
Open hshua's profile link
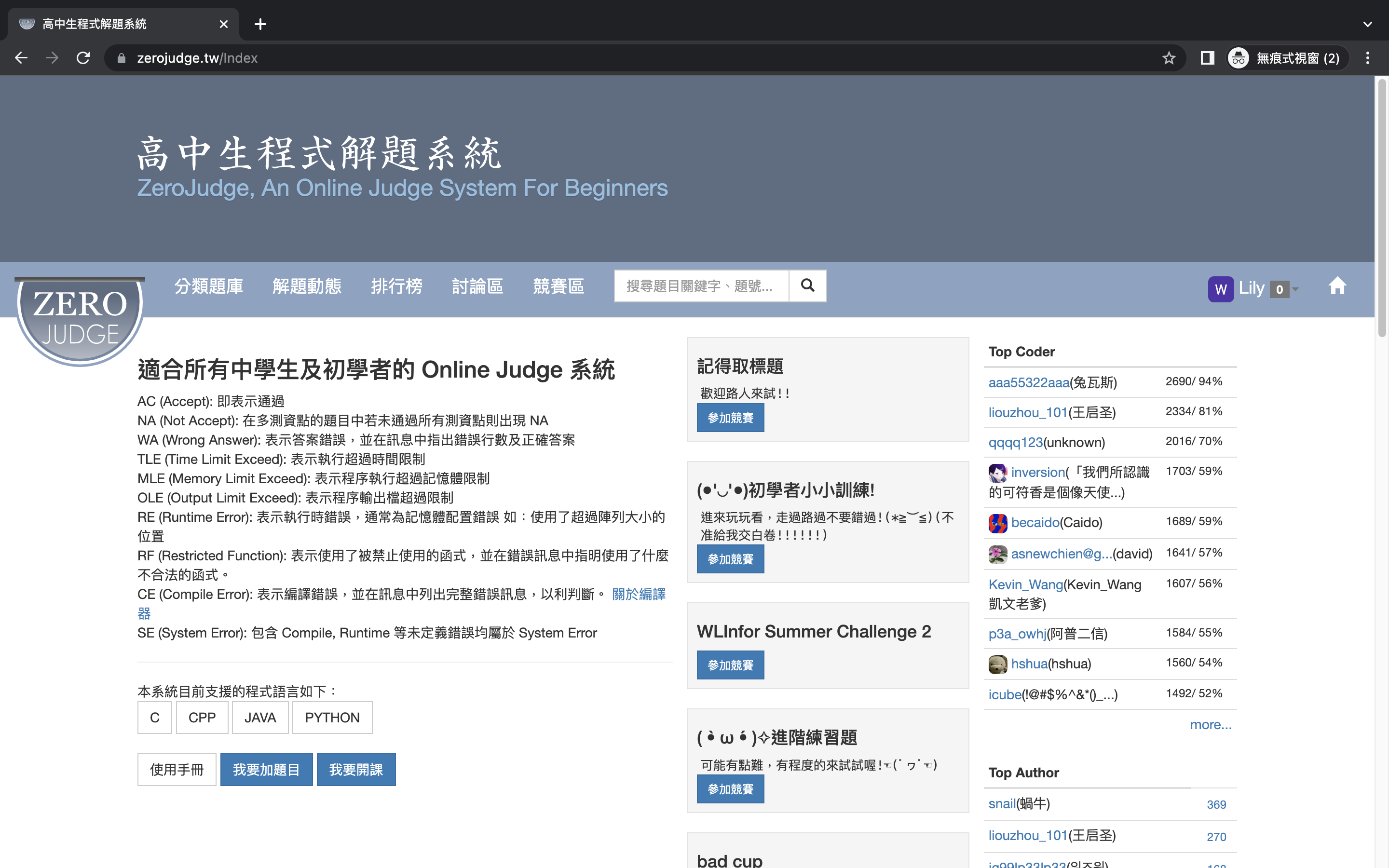pos(1029,664)
